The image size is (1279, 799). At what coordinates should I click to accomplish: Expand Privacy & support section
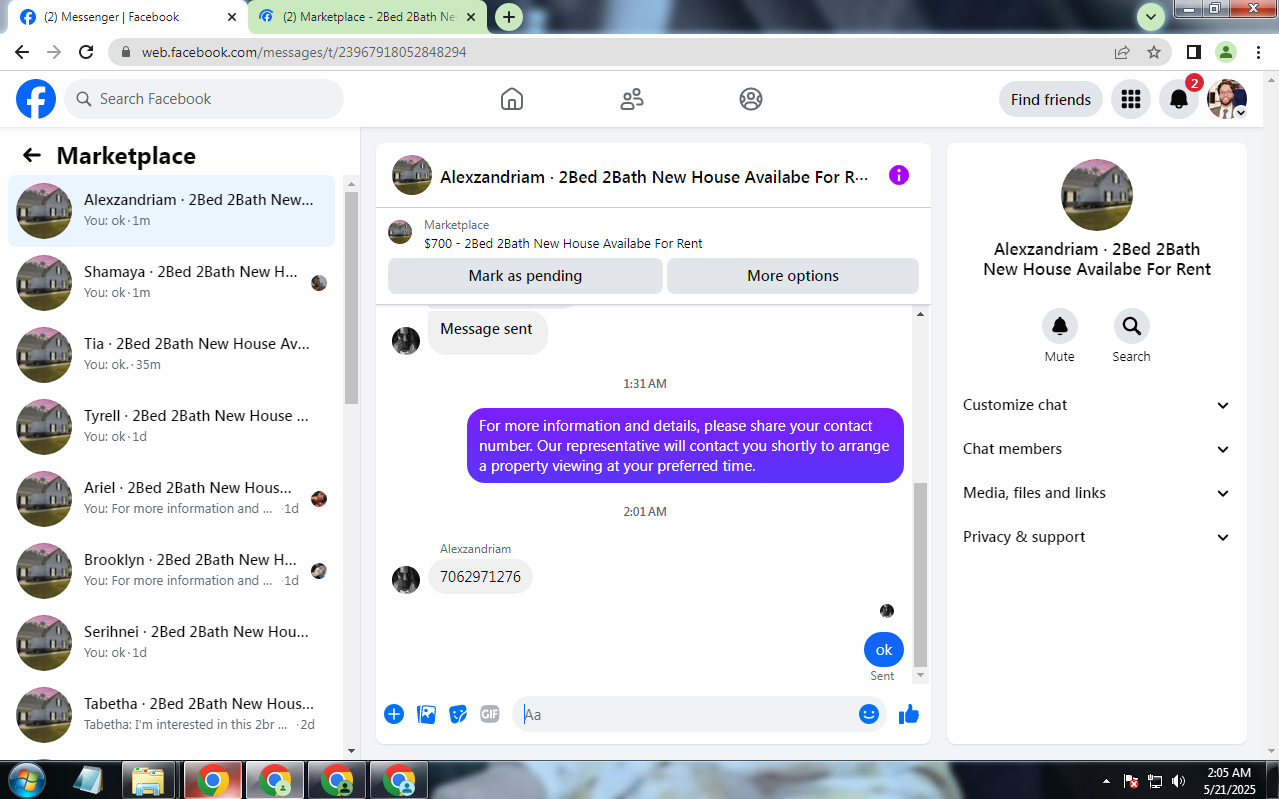[1097, 537]
